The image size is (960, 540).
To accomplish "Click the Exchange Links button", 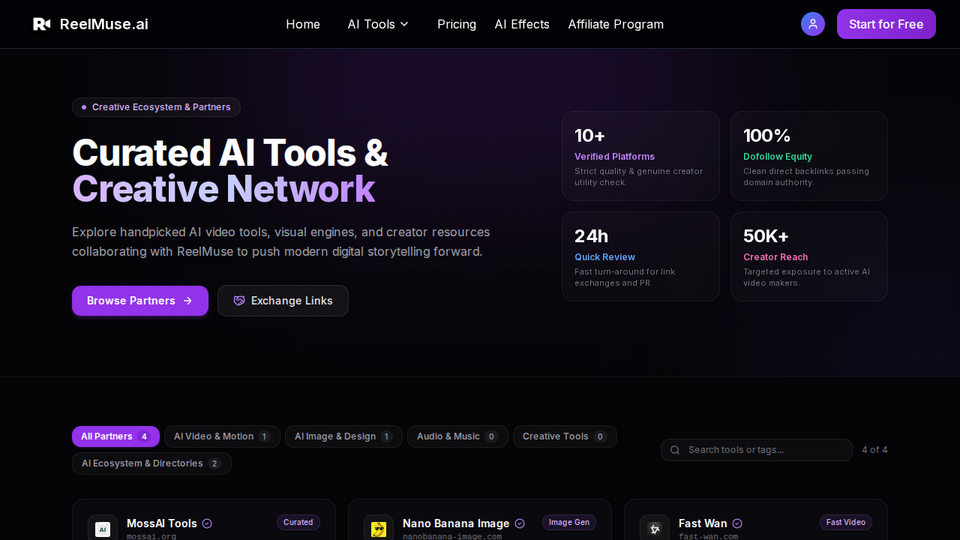I will (283, 301).
